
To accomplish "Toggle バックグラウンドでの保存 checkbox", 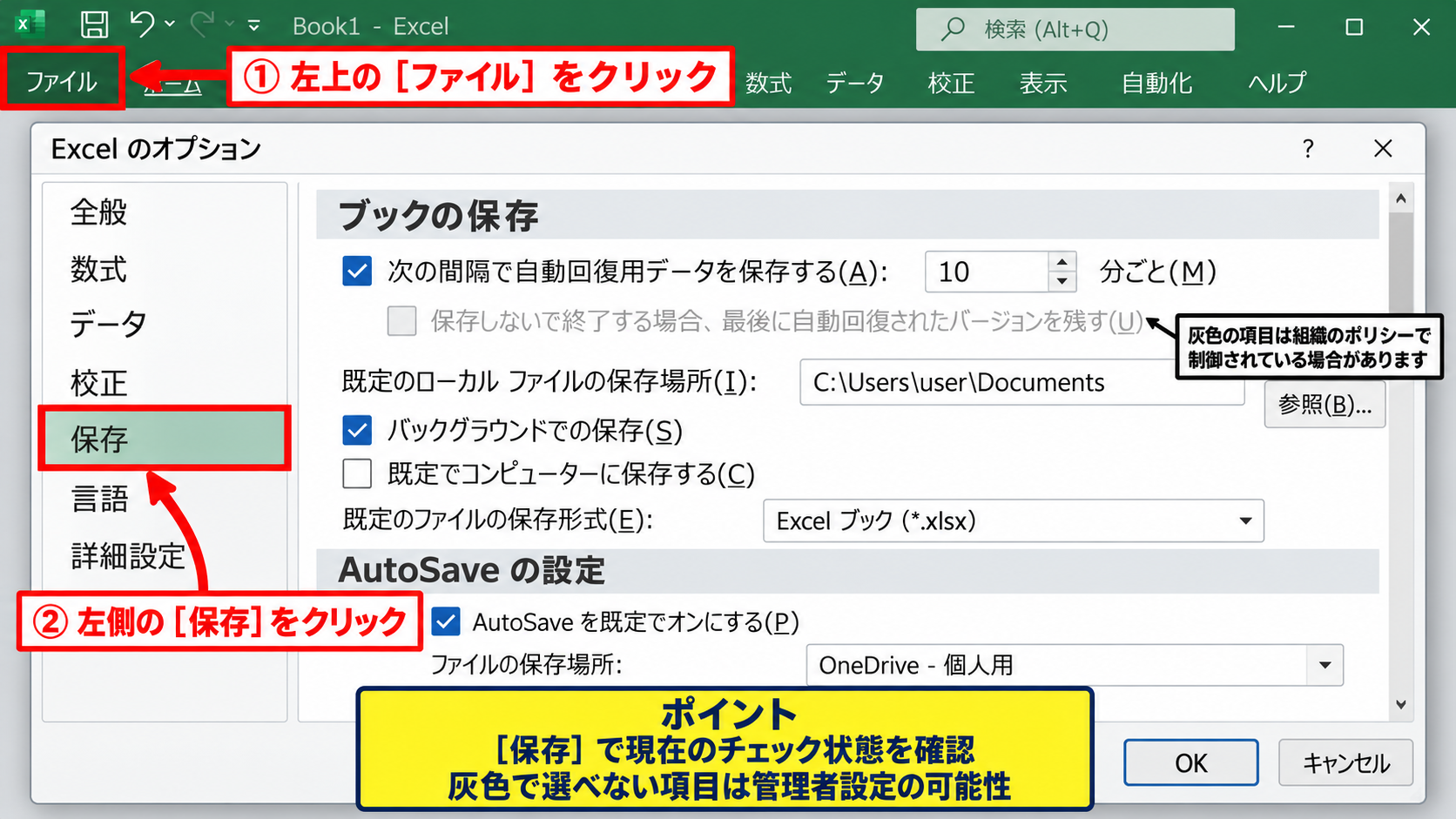I will (x=357, y=430).
